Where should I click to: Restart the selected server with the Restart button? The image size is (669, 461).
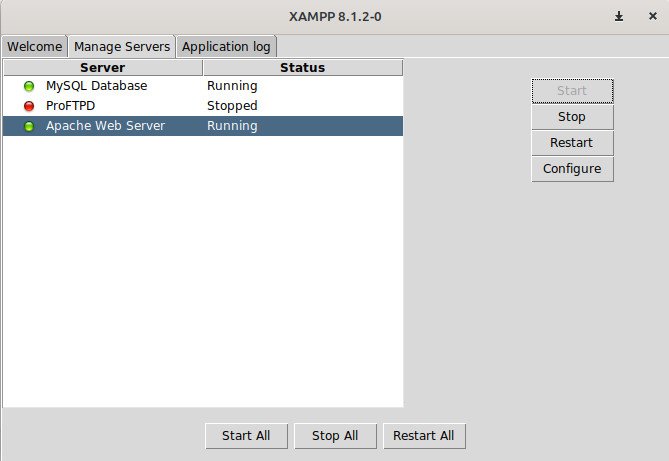pos(571,143)
